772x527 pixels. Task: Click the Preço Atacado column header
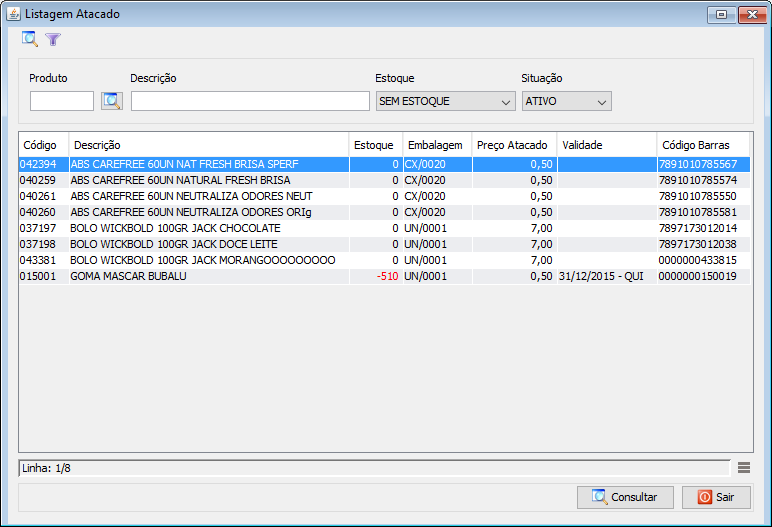[513, 145]
